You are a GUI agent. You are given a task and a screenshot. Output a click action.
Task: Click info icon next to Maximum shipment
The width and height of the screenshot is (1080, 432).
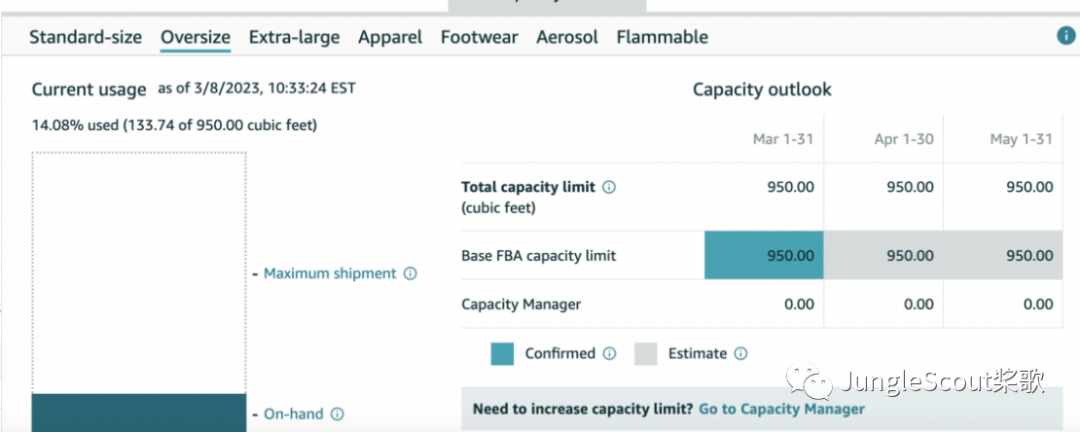[410, 274]
